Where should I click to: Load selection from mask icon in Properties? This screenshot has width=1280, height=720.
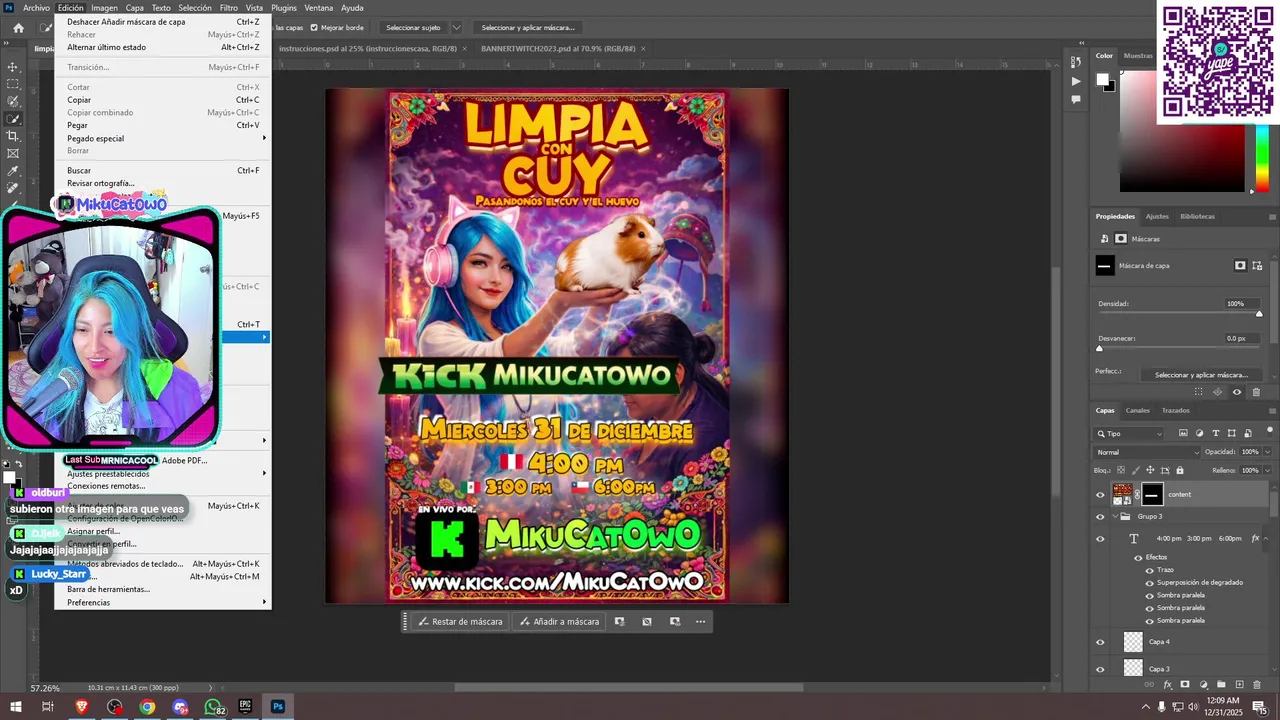point(1199,392)
